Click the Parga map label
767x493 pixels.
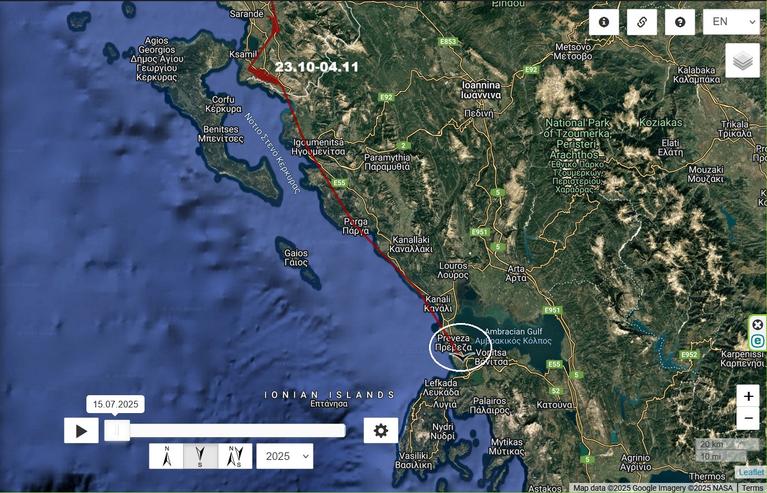click(356, 226)
